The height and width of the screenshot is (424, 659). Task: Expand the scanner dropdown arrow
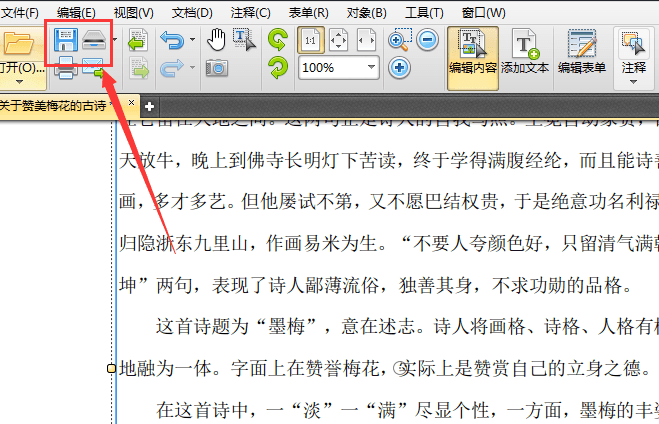click(x=115, y=40)
